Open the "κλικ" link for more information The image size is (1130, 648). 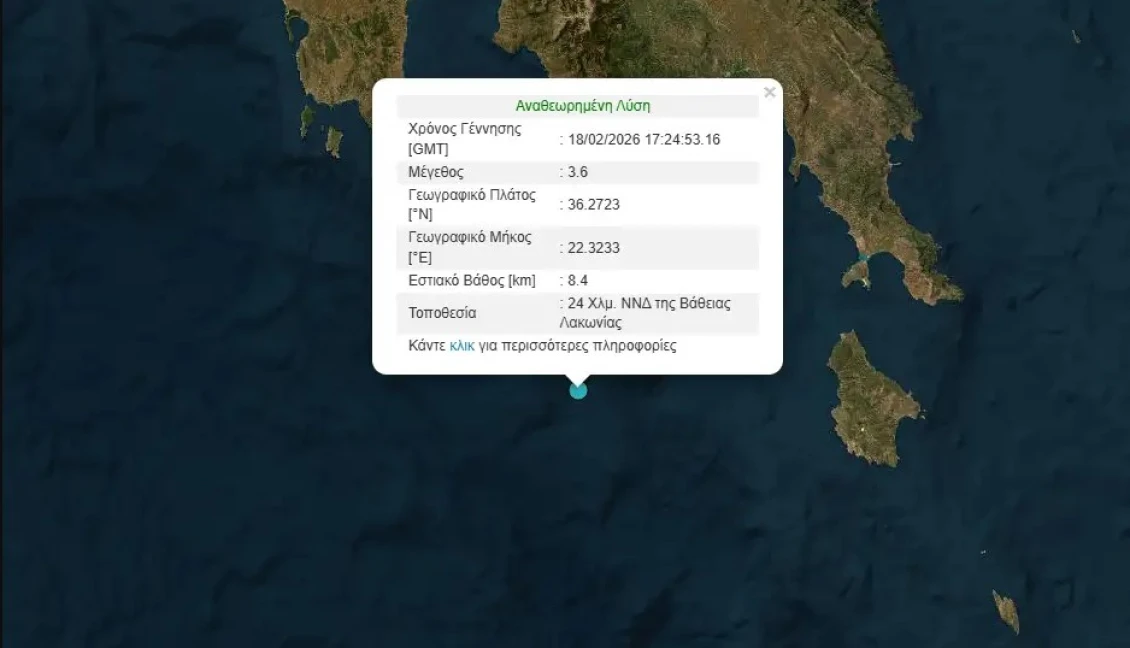pyautogui.click(x=462, y=346)
